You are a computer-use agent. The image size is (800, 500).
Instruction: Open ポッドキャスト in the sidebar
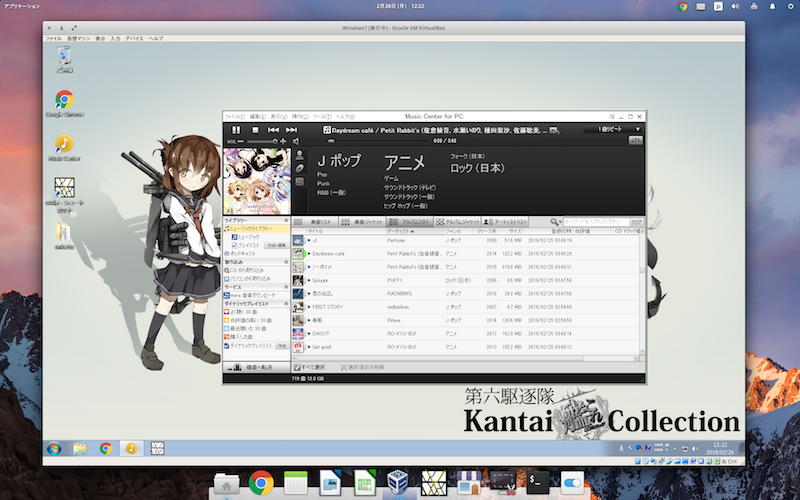tap(240, 254)
